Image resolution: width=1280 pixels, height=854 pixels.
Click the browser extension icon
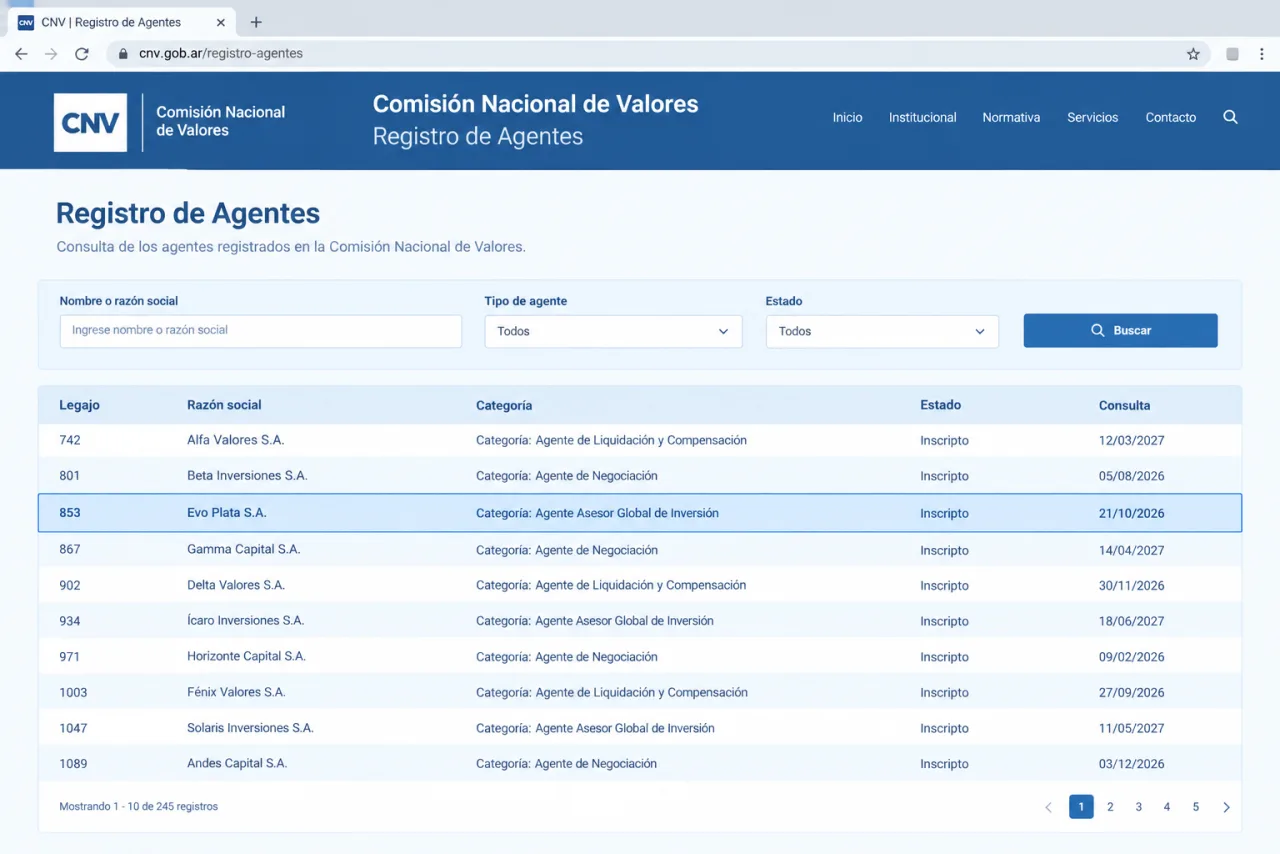pos(1232,54)
